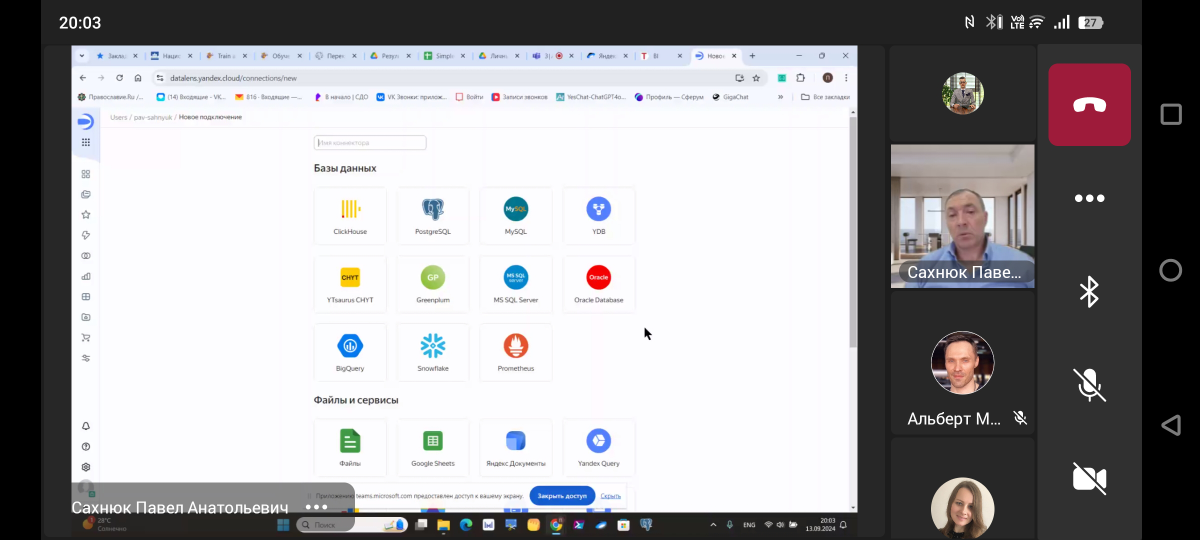Tap the Bluetooth audio device button
The width and height of the screenshot is (1200, 540).
coord(1089,291)
